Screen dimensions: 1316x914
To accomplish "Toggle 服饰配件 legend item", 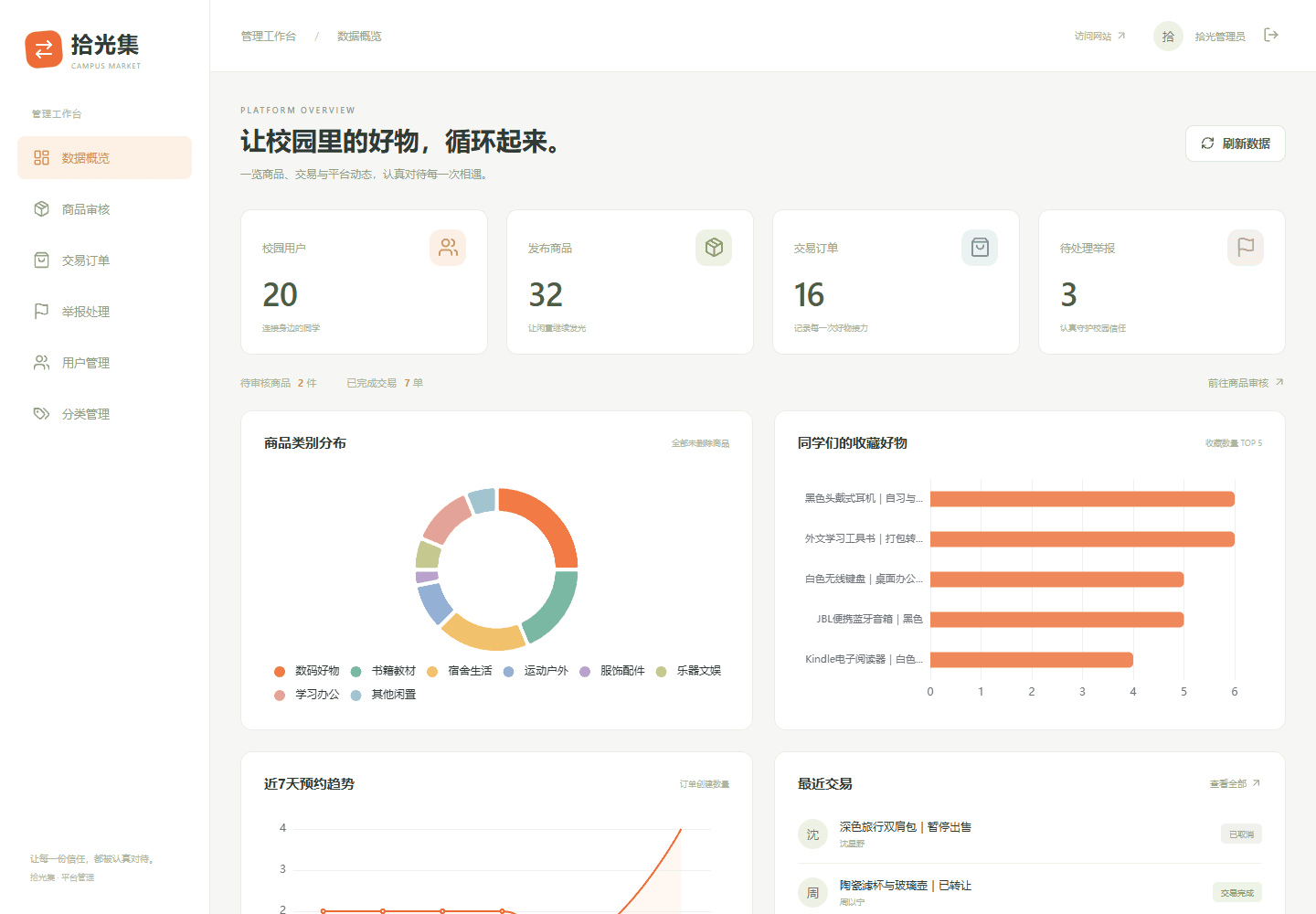I will (611, 671).
